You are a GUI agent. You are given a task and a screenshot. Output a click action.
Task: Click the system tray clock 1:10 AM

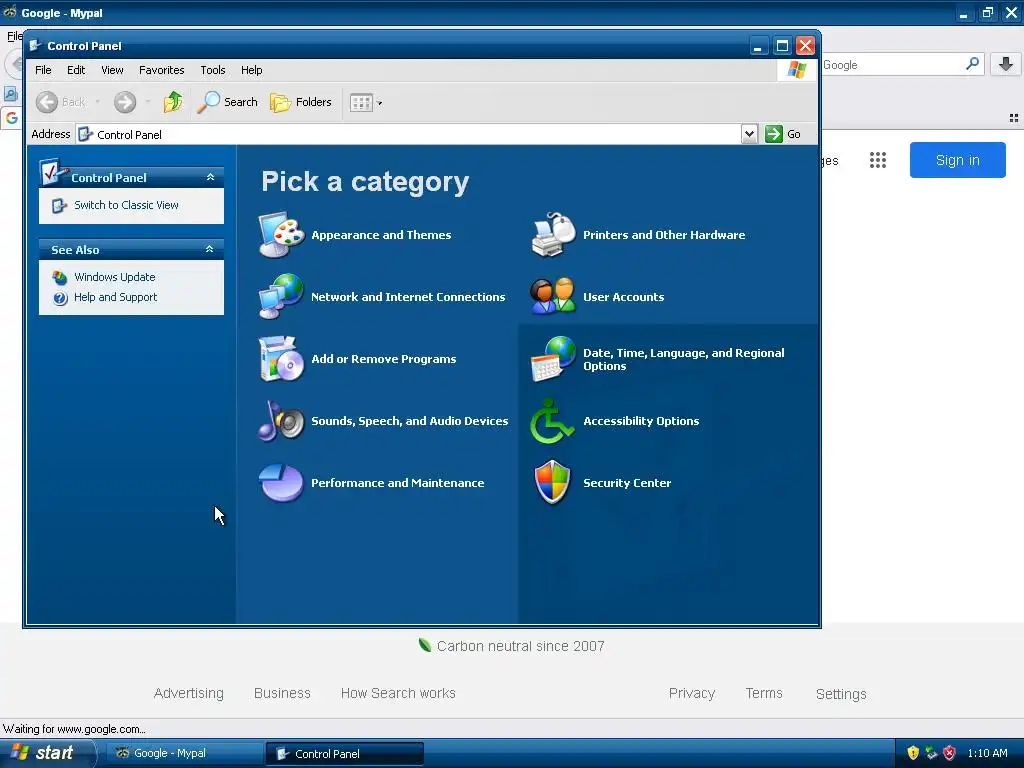point(987,753)
